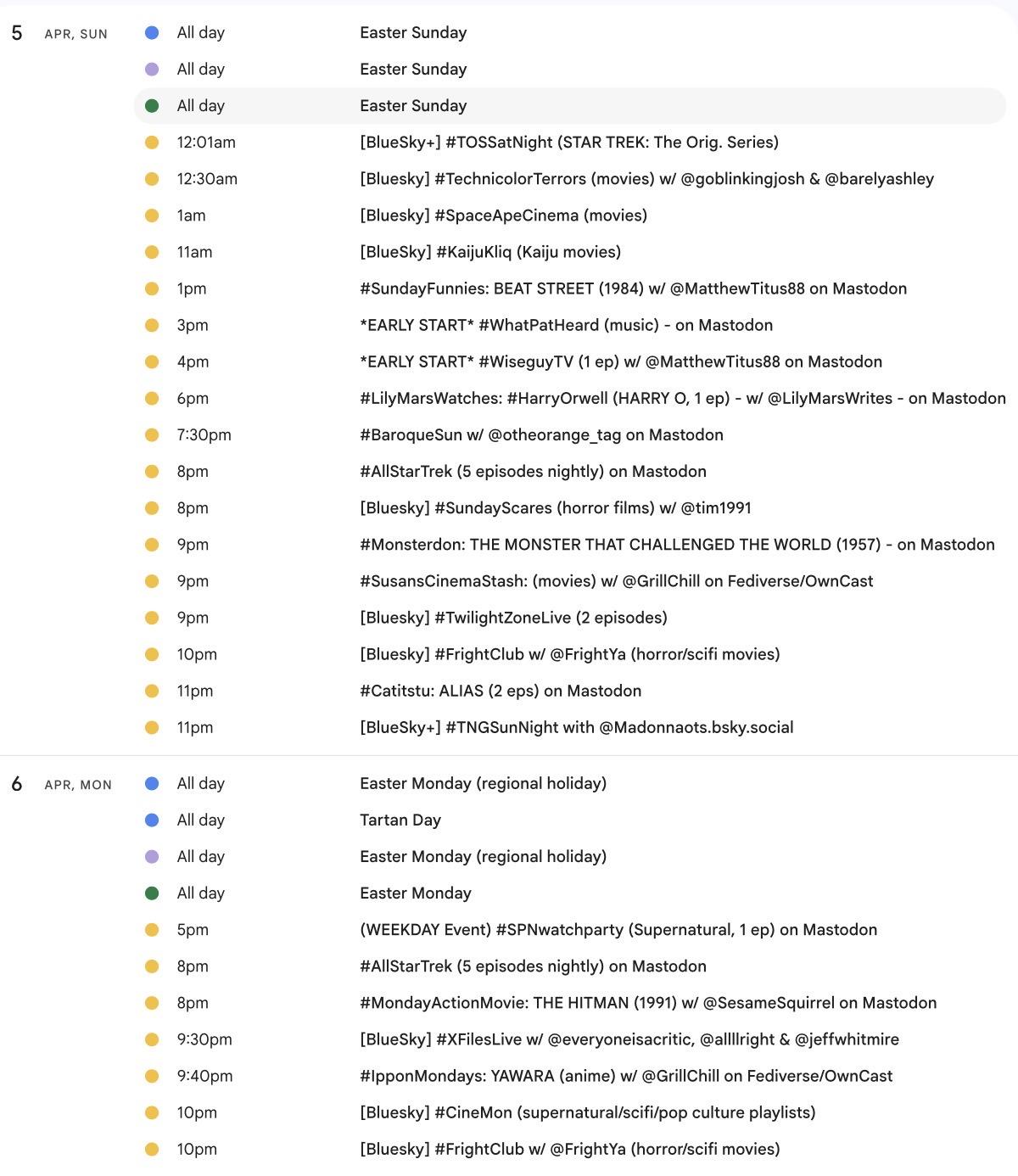The height and width of the screenshot is (1176, 1018).
Task: Open the #SPNwatchparty Supernatural event
Action: pos(618,930)
